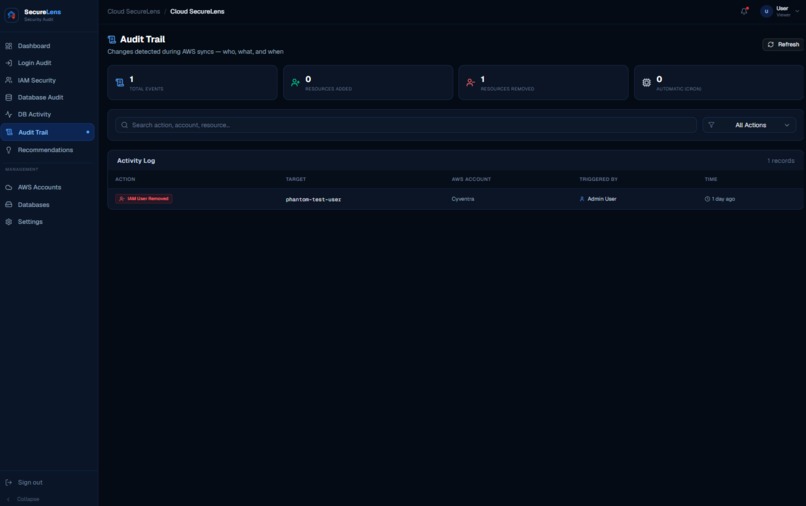806x506 pixels.
Task: Click the search magnifier icon
Action: pos(124,125)
